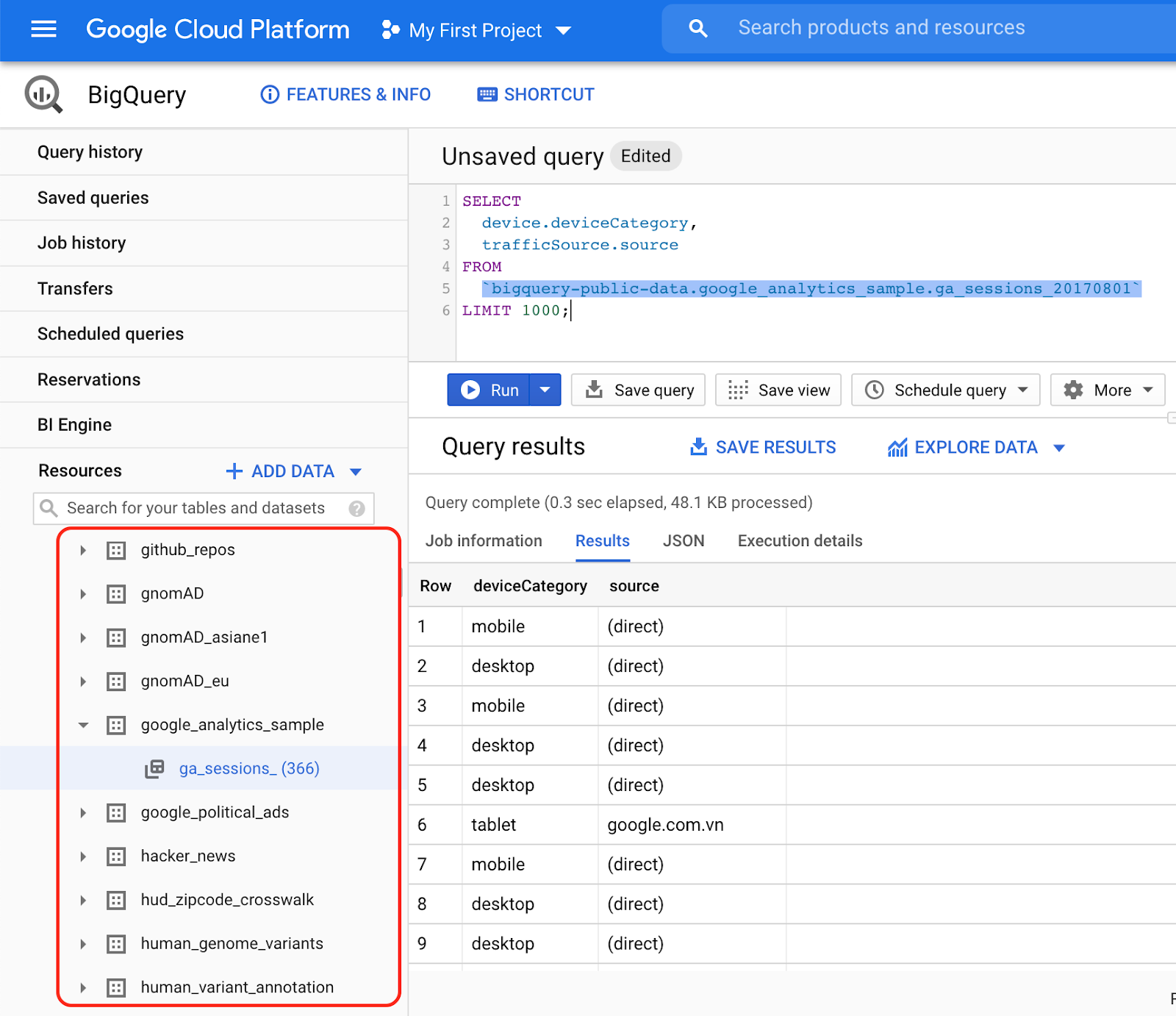Click the Google Cloud Platform title

(218, 29)
